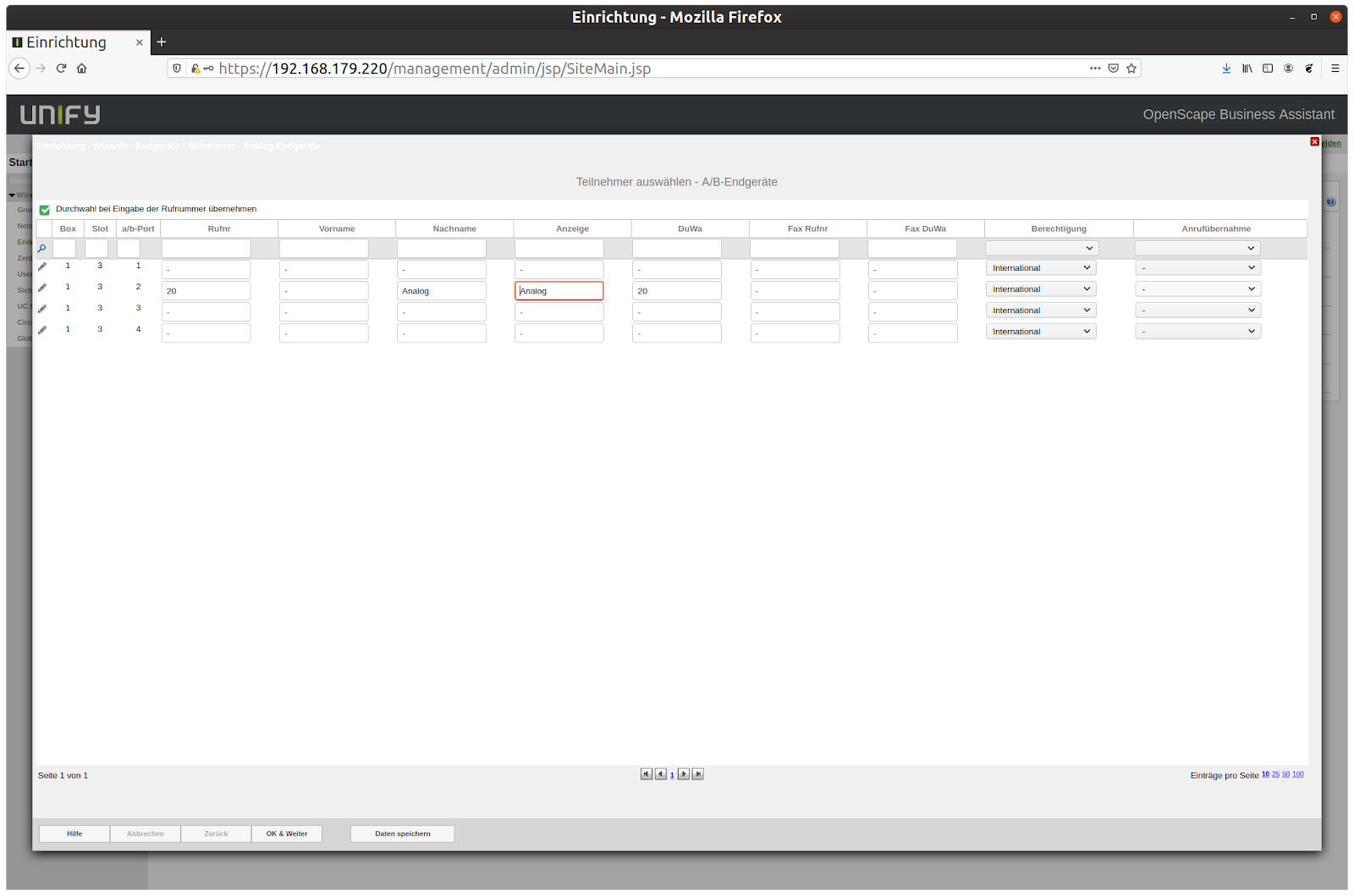The width and height of the screenshot is (1354, 896).
Task: Close the Einrichtung browser tab
Action: (140, 42)
